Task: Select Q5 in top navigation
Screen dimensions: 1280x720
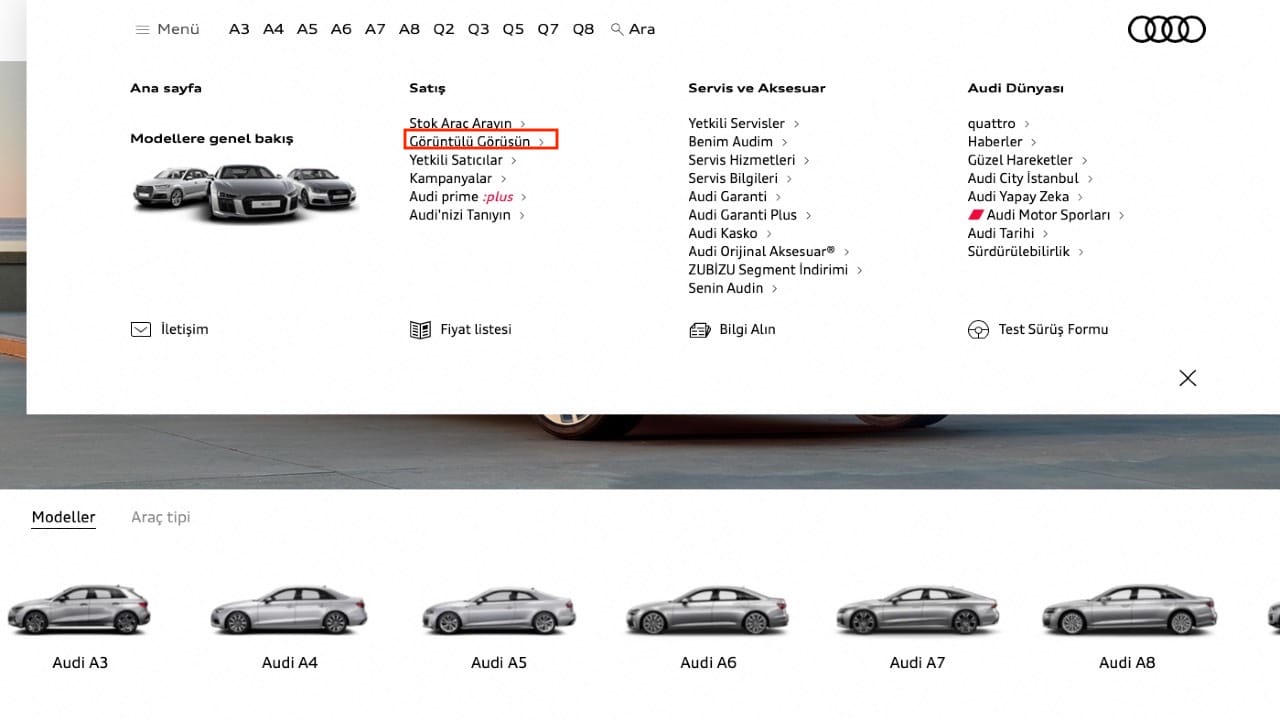Action: click(513, 29)
